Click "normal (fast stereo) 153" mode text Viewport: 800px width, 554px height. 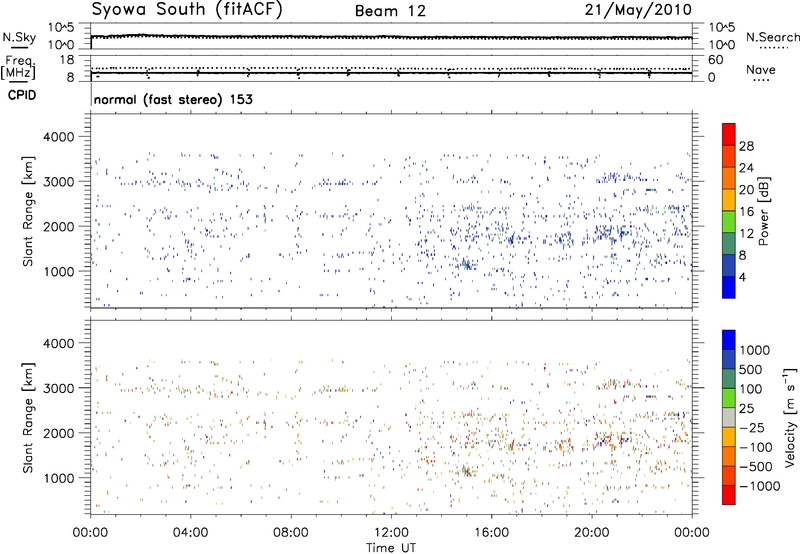173,99
